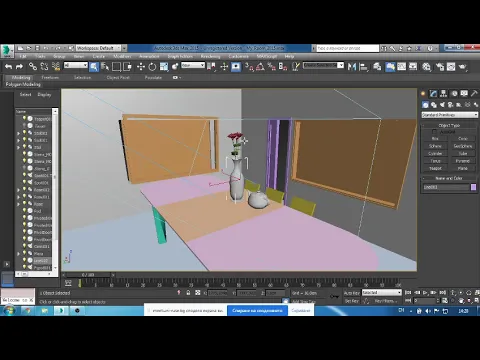The image size is (480, 360).
Task: Open the Material Editor icon
Action: click(426, 67)
